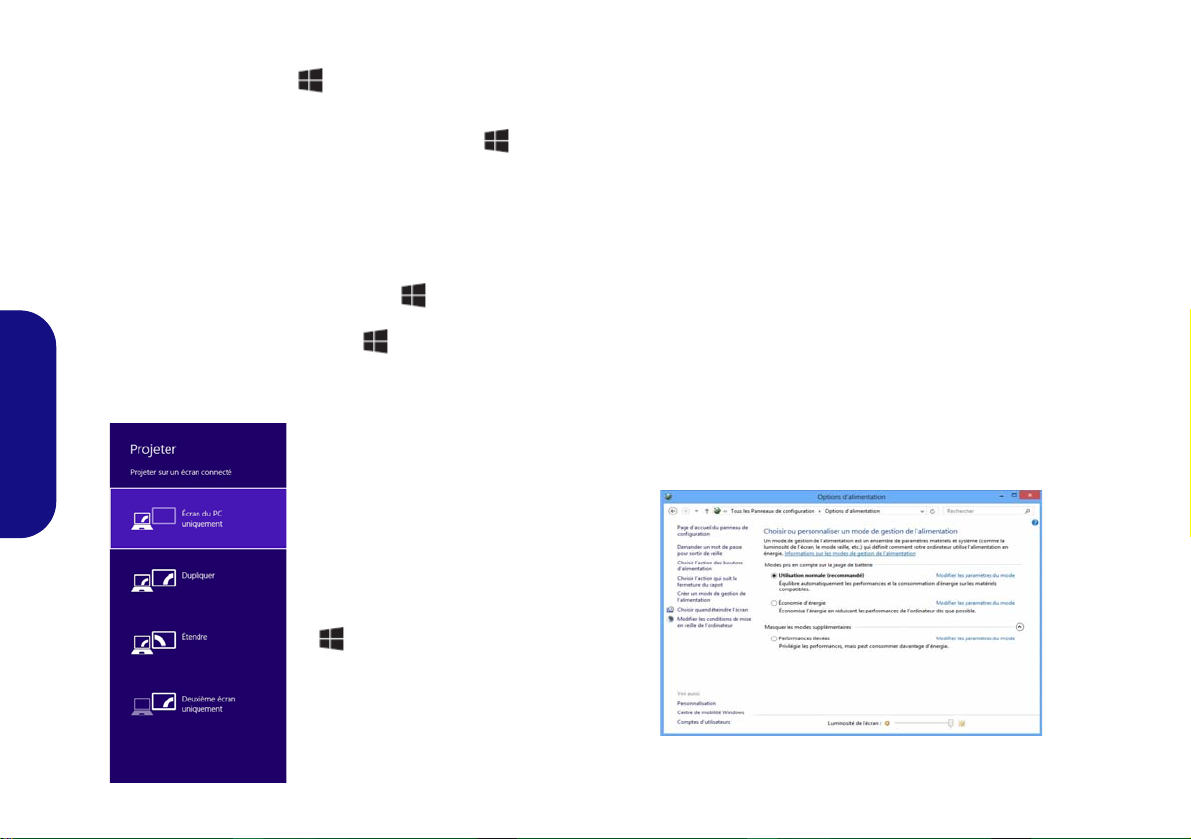Click the magnifier search icon

point(1027,511)
